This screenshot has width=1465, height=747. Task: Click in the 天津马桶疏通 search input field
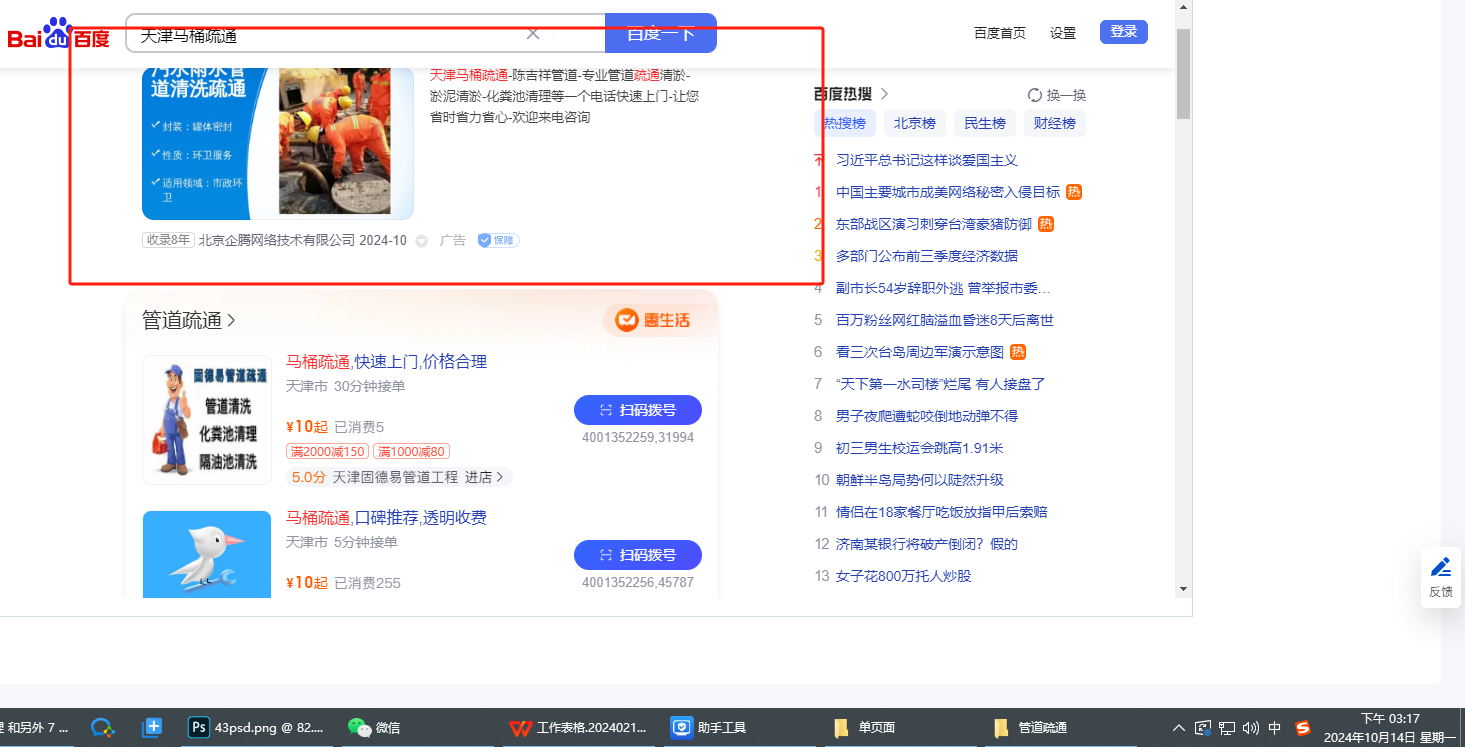point(330,36)
